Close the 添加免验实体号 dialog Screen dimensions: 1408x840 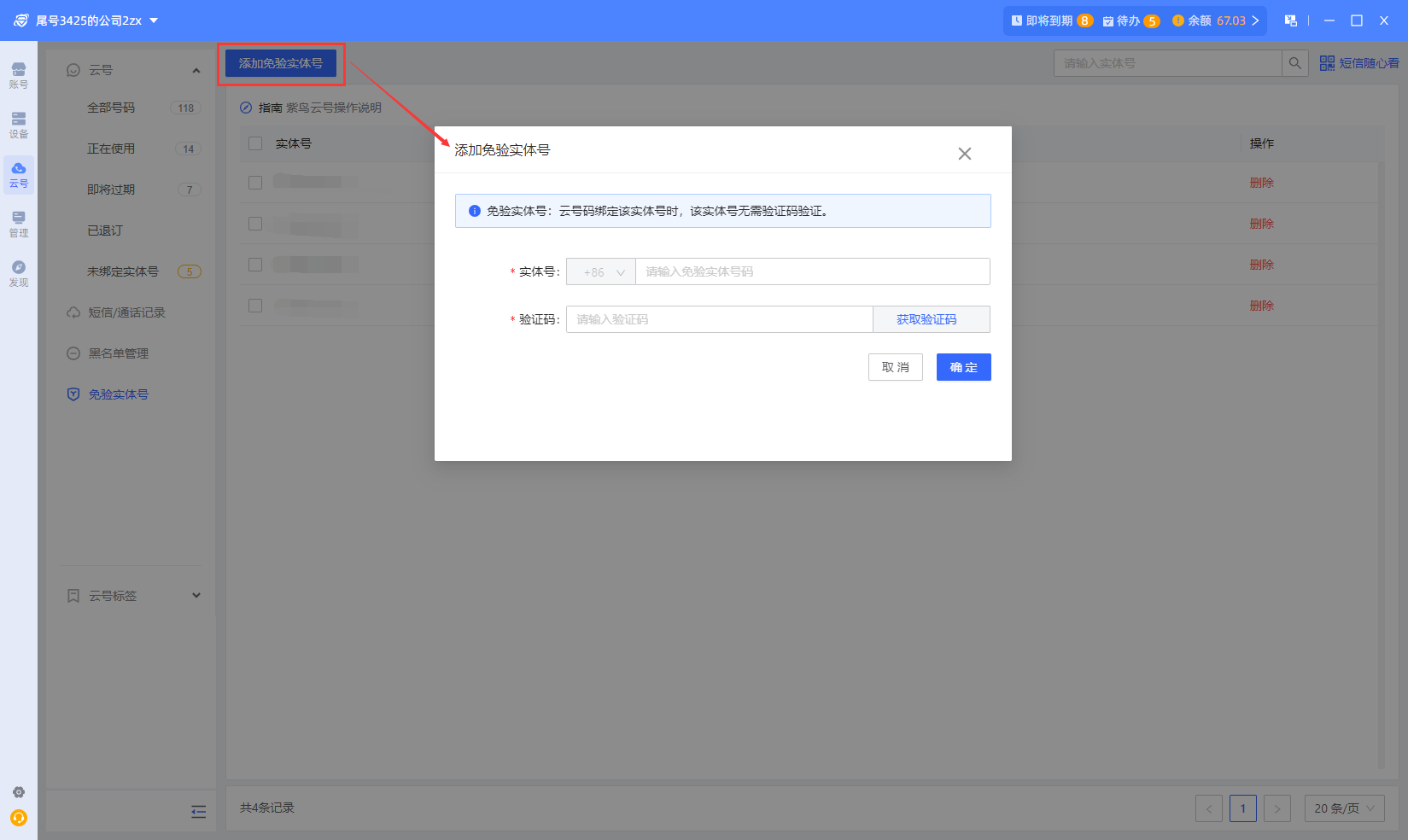click(x=964, y=154)
